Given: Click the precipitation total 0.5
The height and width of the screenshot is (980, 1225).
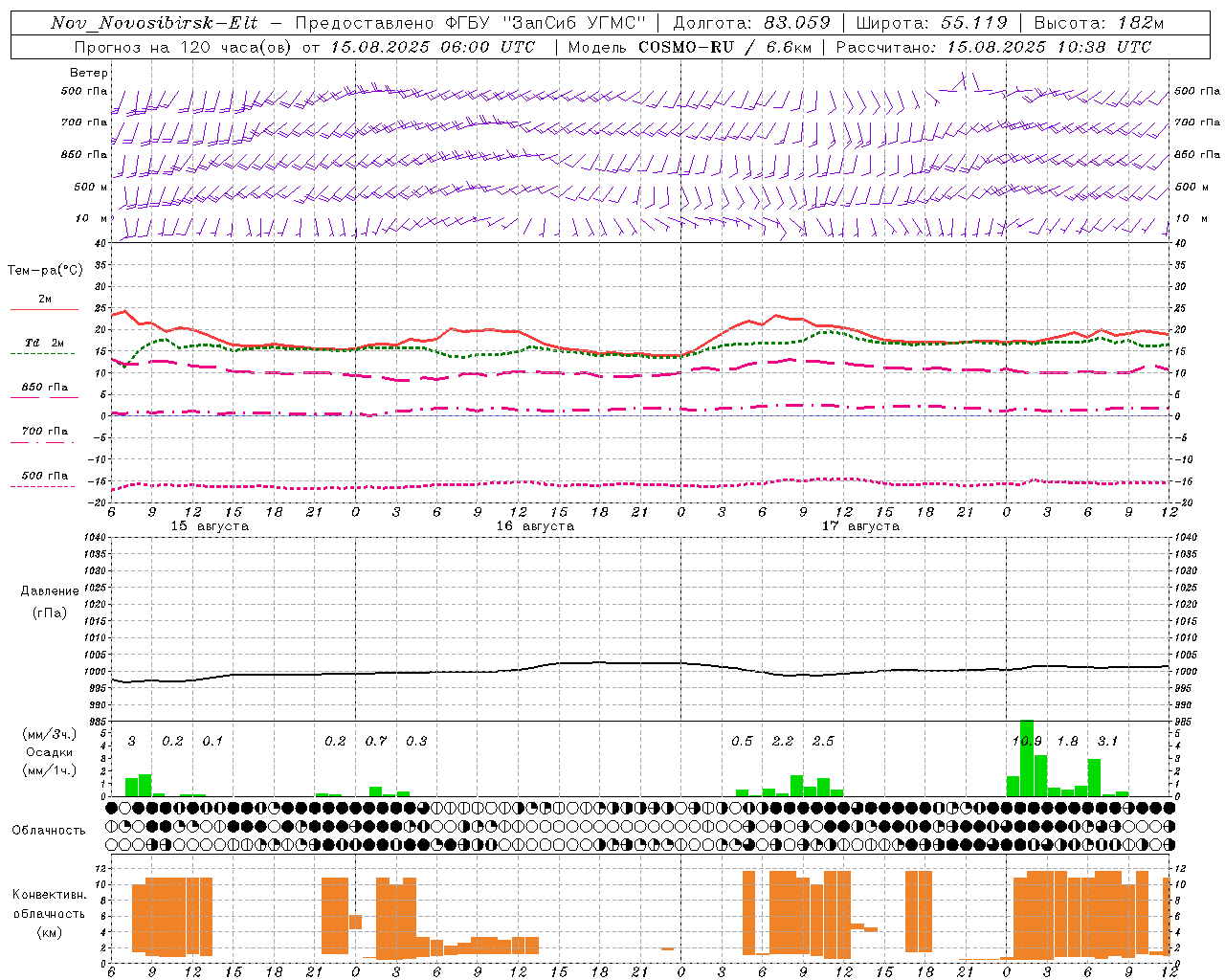Looking at the screenshot, I should point(742,742).
